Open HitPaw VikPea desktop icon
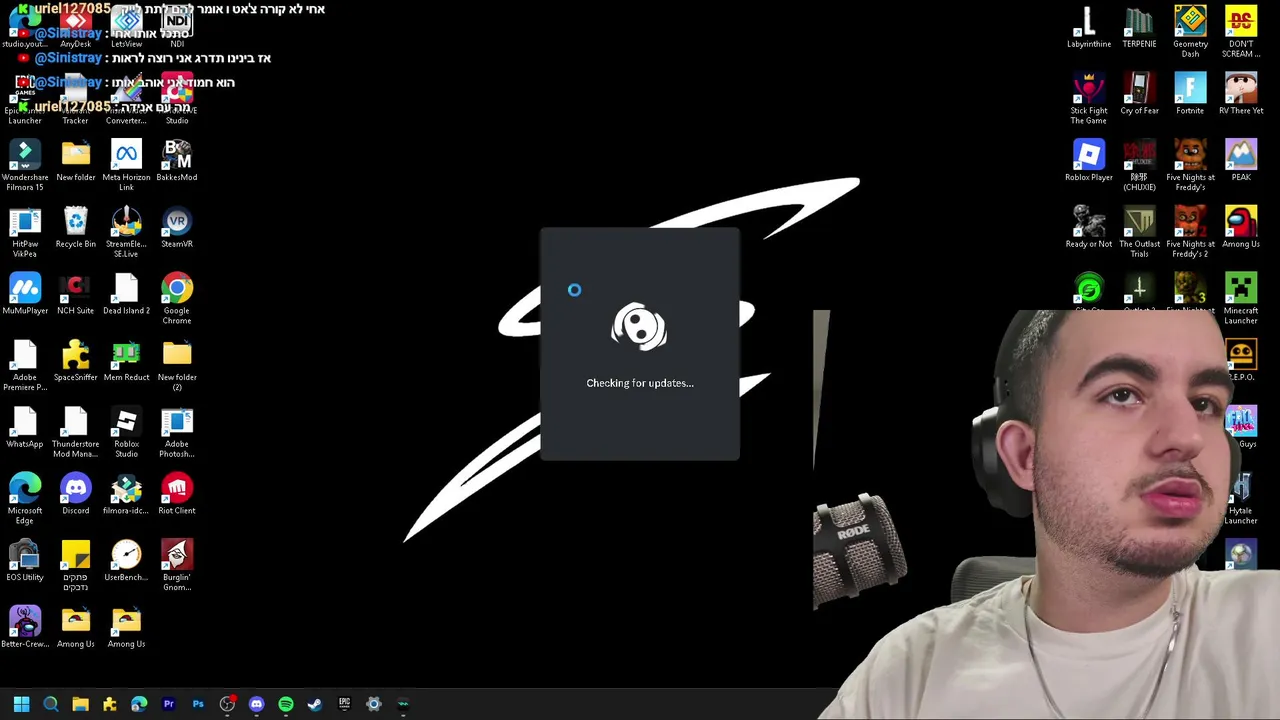This screenshot has width=1280, height=720. tap(25, 232)
